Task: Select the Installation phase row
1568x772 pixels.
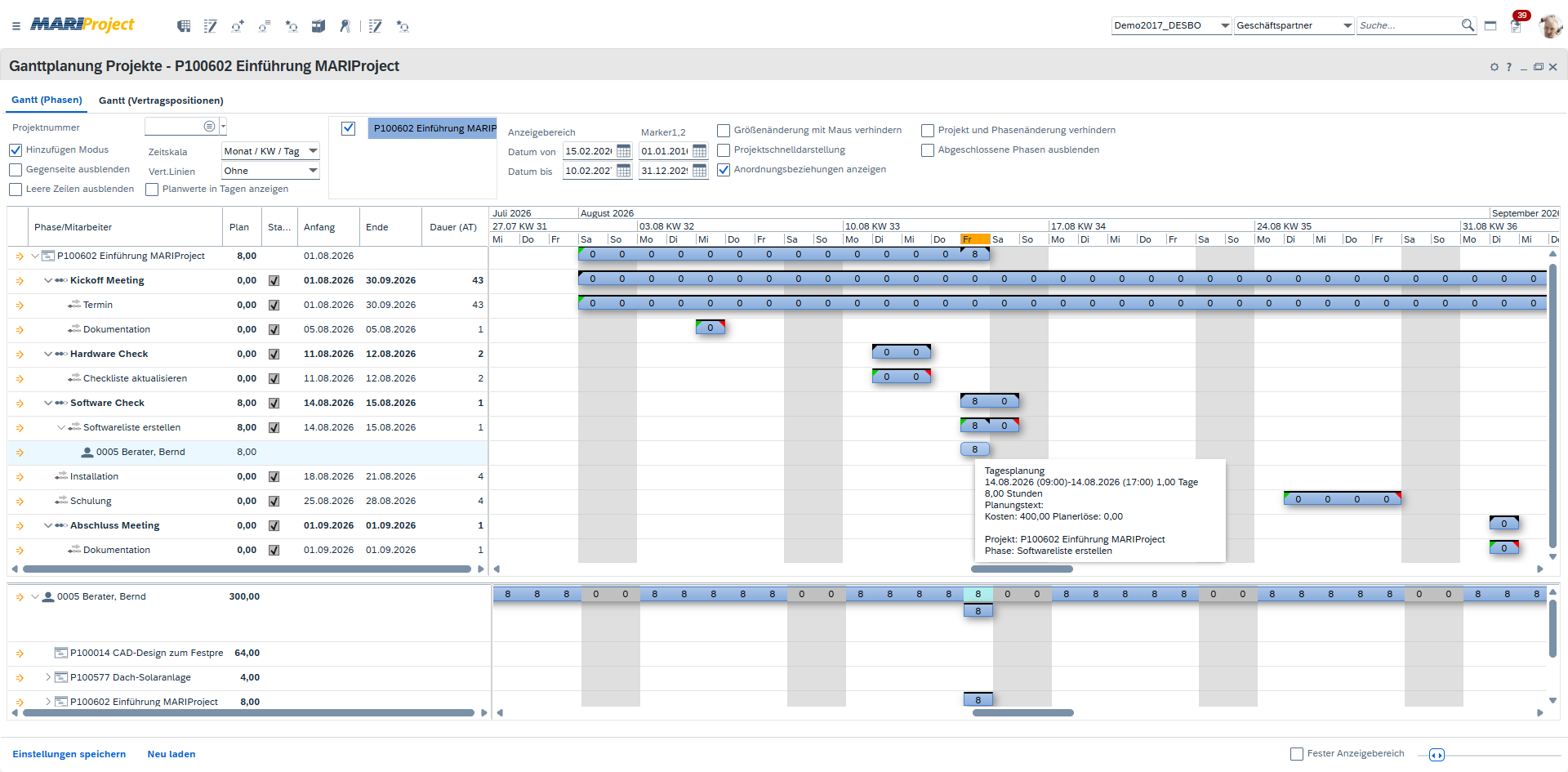Action: pos(248,477)
